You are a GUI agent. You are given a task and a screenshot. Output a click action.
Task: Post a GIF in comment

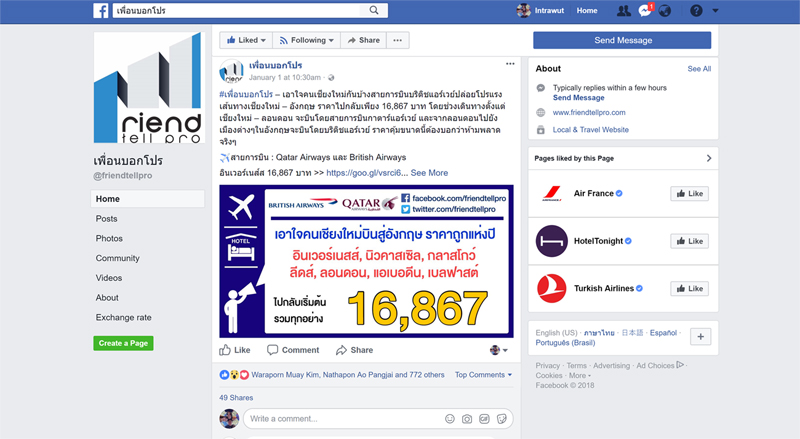click(484, 418)
